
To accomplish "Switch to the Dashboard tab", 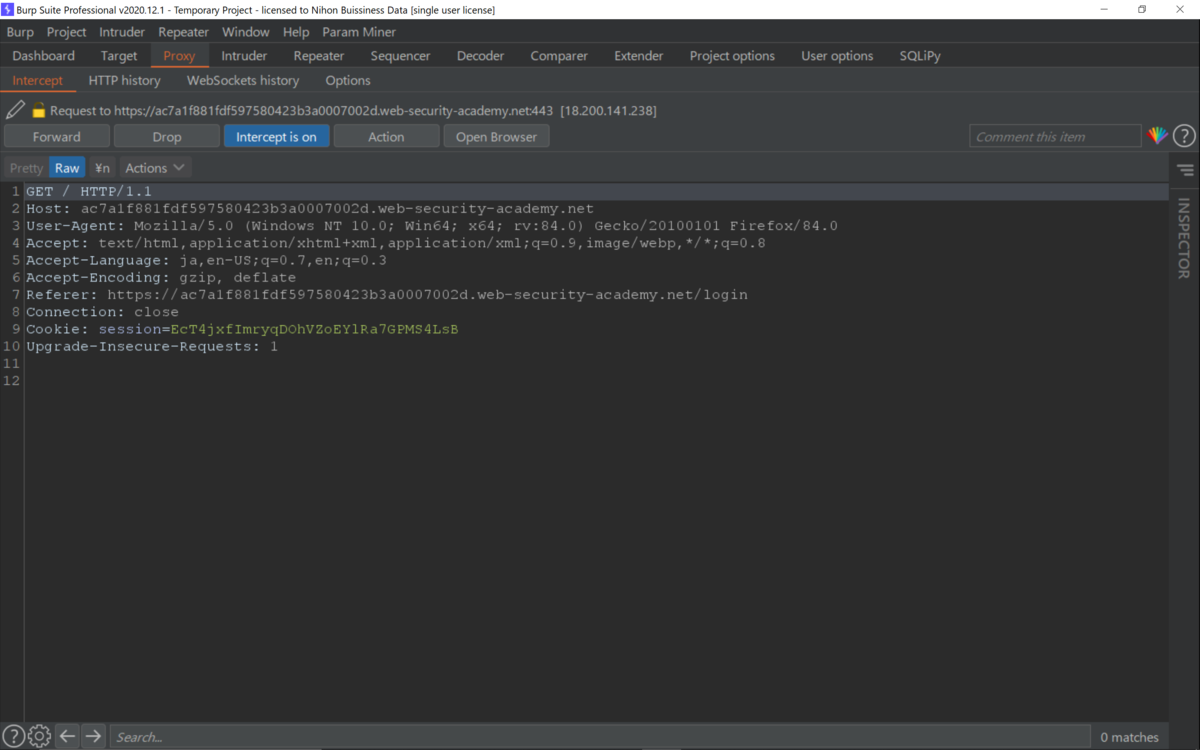I will (x=44, y=56).
